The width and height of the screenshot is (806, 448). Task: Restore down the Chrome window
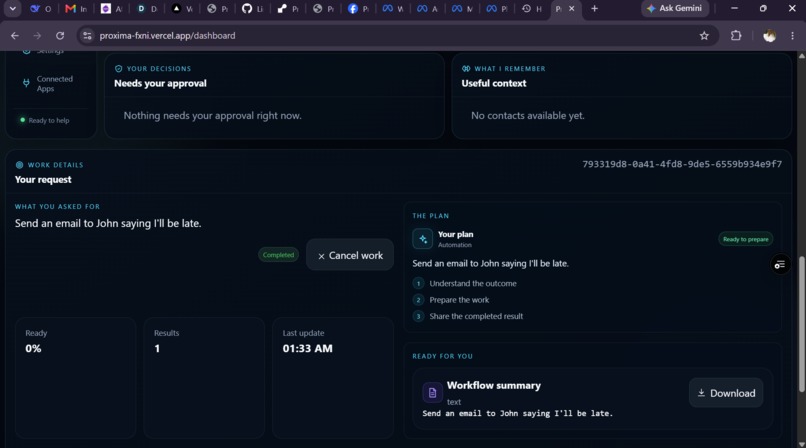[x=763, y=8]
